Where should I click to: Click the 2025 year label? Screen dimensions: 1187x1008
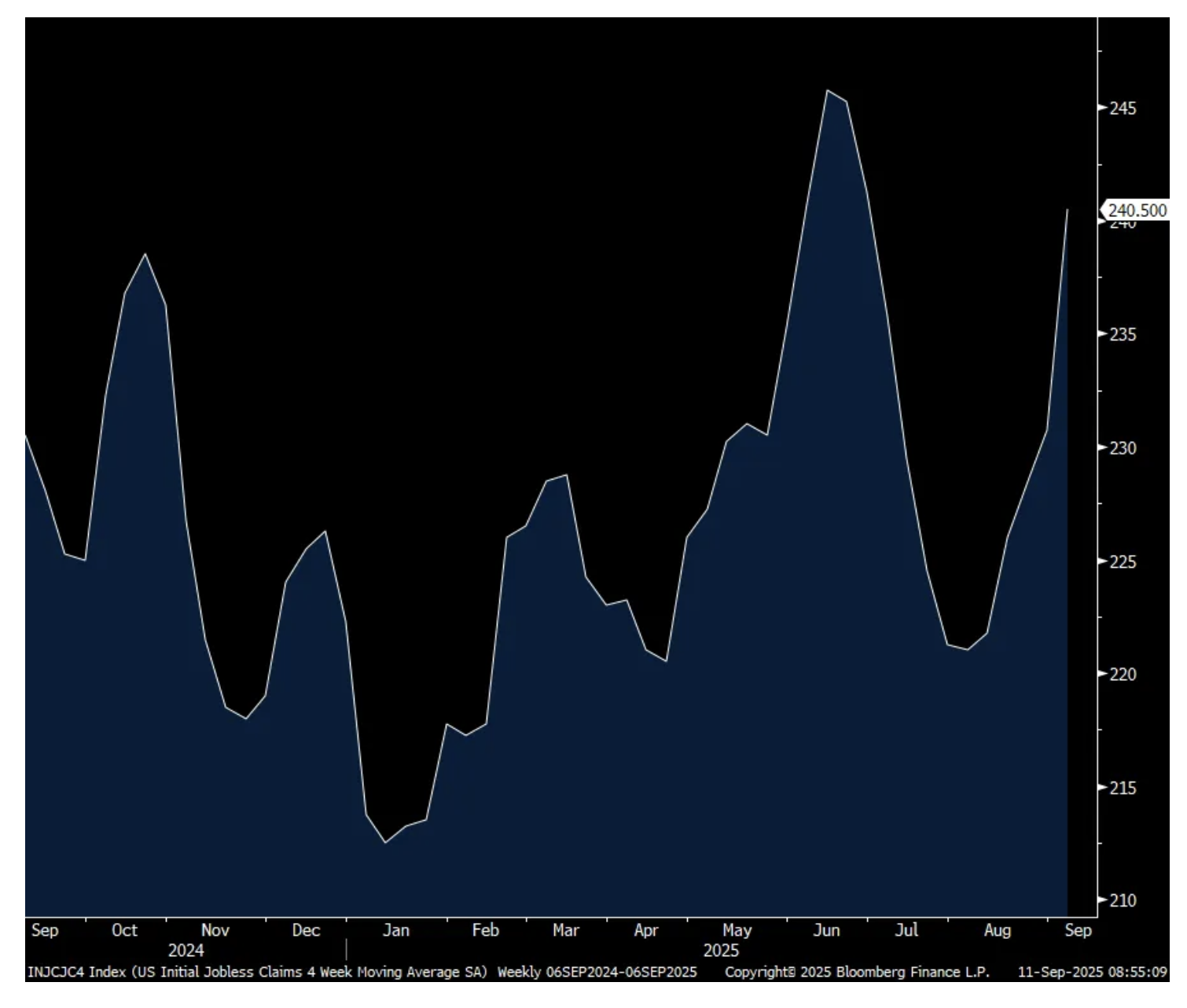pyautogui.click(x=721, y=951)
